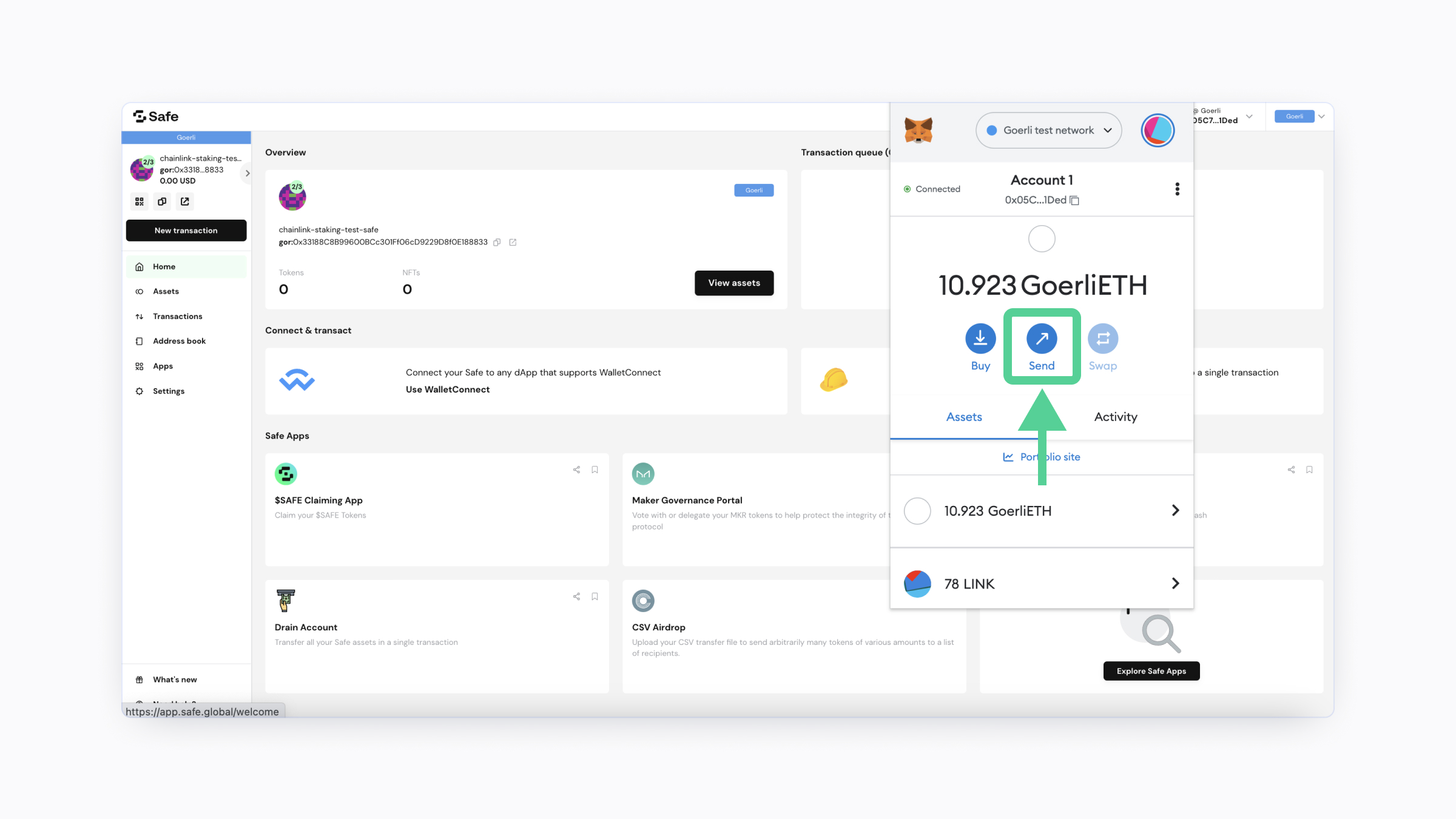Copy the full Safe address in Overview
The width and height of the screenshot is (1456, 819).
(497, 242)
